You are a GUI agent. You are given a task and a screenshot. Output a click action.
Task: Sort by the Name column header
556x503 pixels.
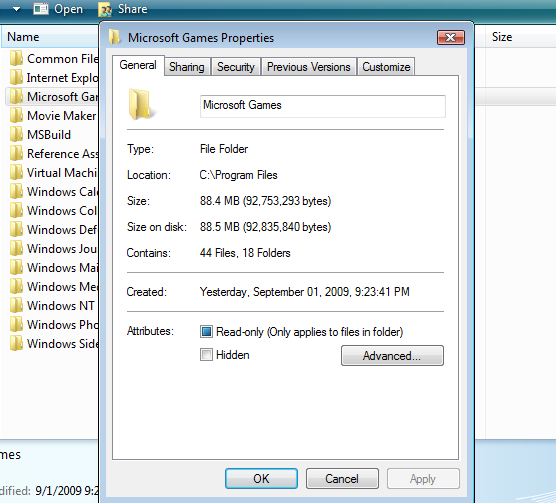[x=50, y=37]
